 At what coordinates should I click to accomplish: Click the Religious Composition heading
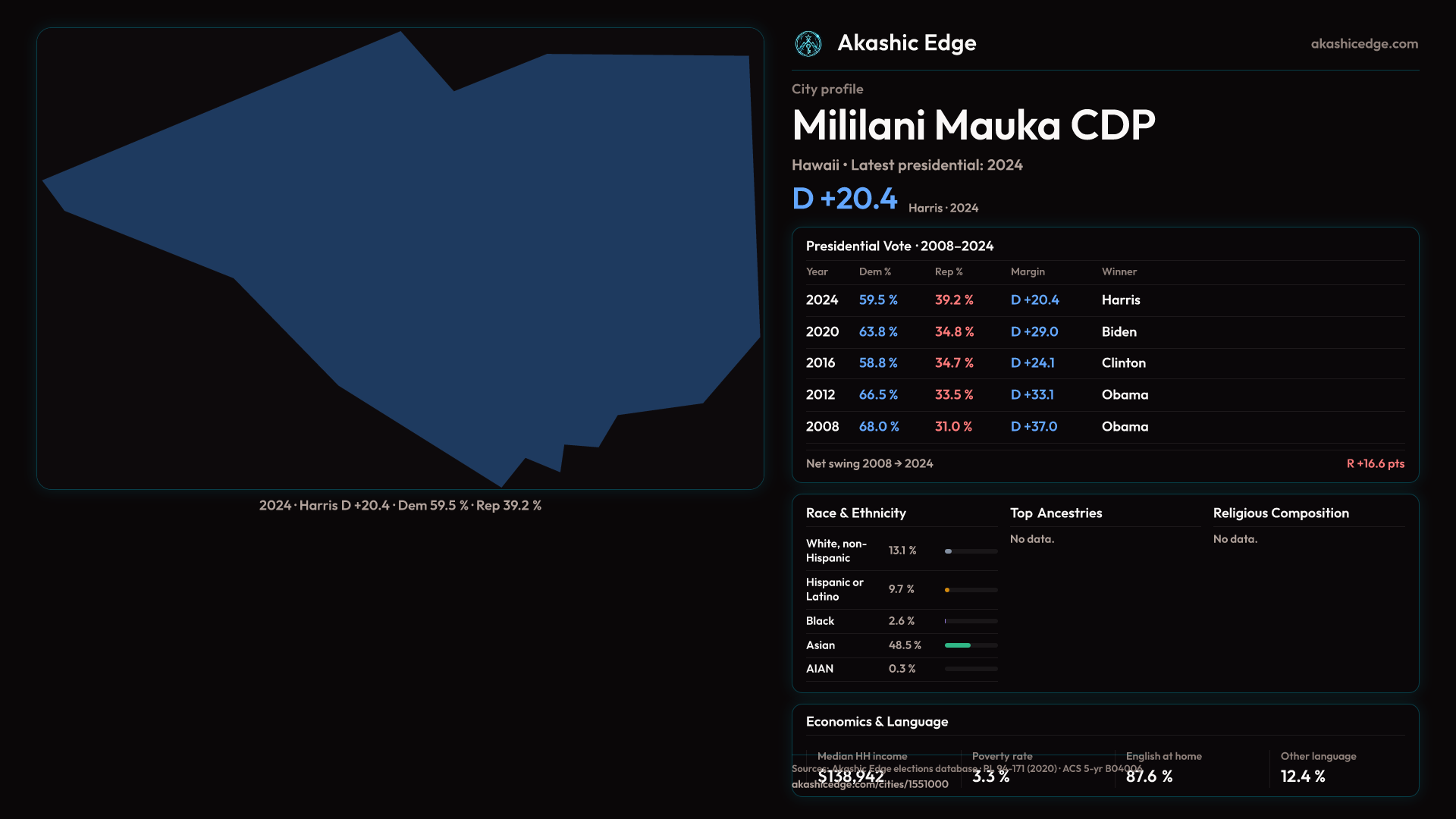1280,513
